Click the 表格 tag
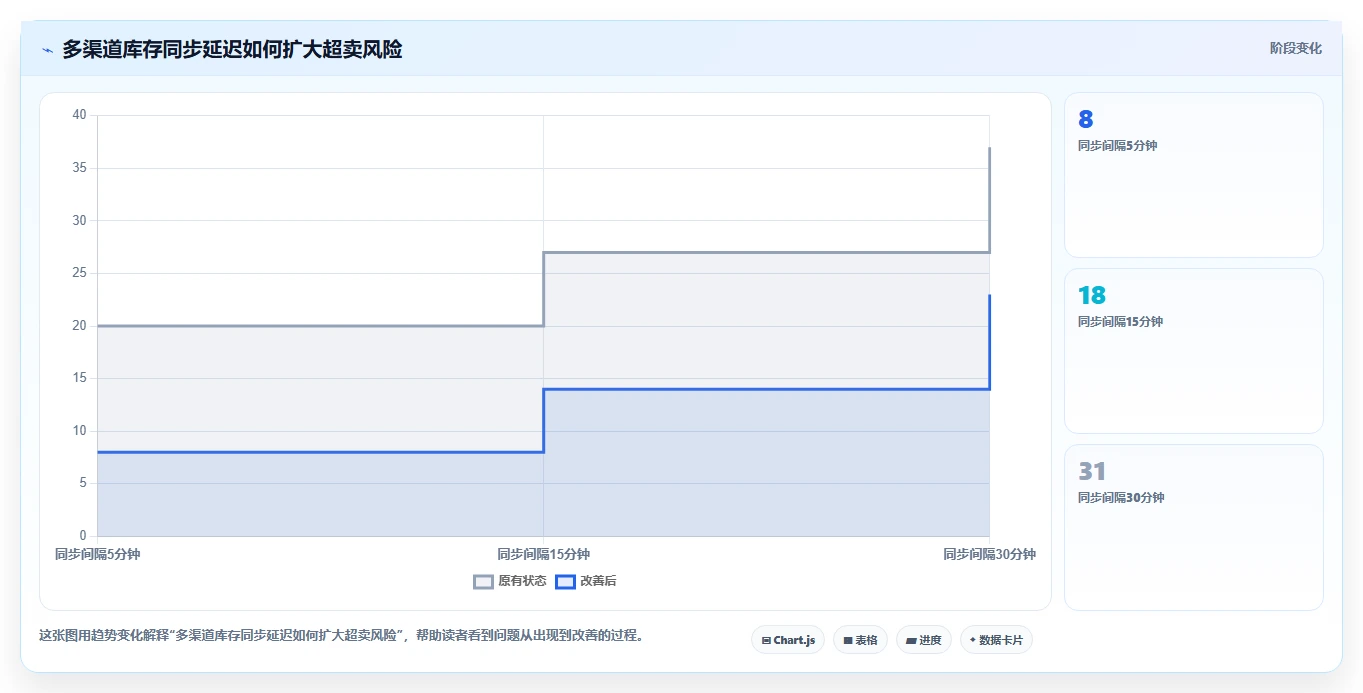Viewport: 1363px width, 693px height. 860,640
